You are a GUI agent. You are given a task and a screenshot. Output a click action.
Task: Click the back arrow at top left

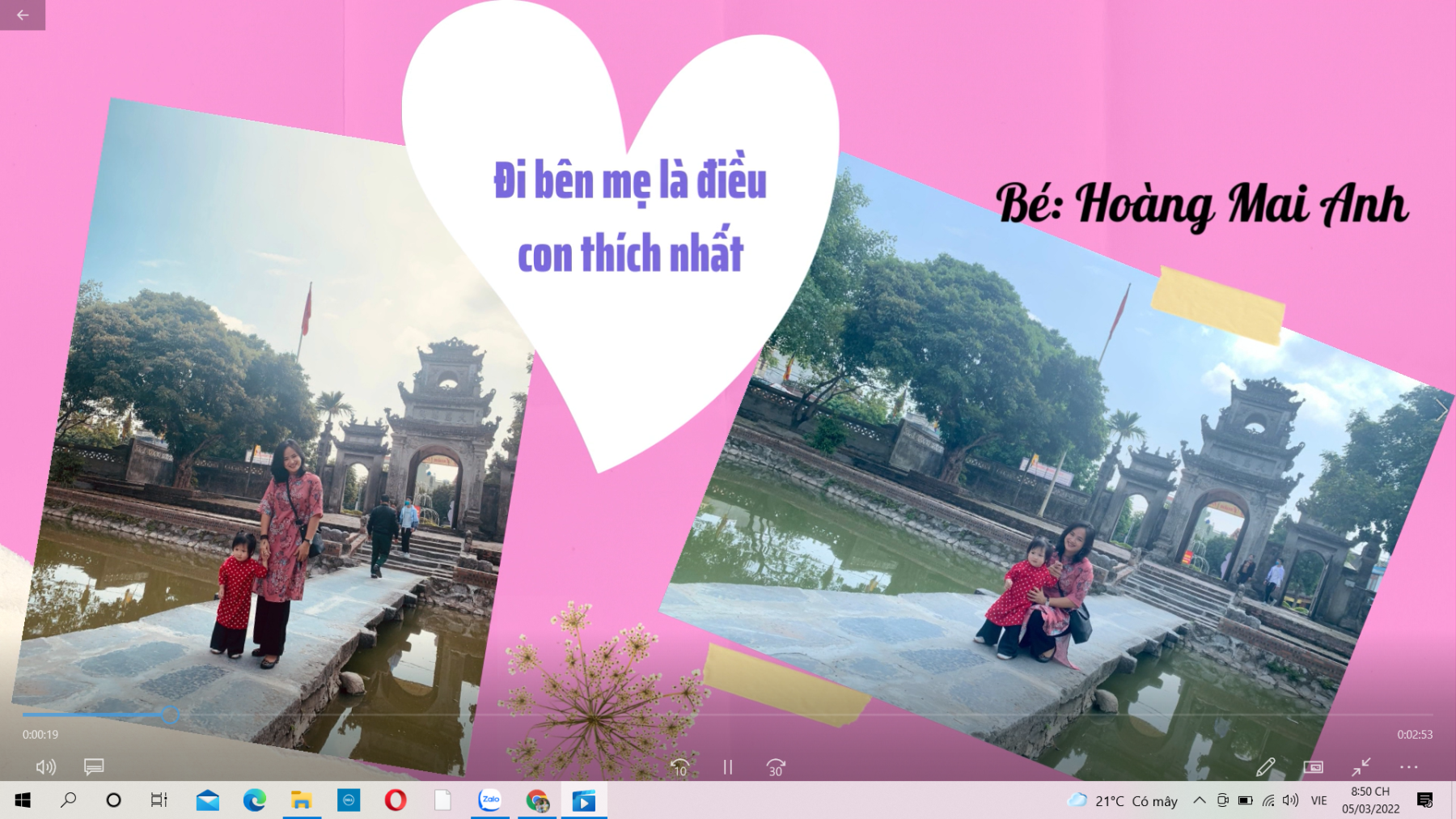[22, 15]
